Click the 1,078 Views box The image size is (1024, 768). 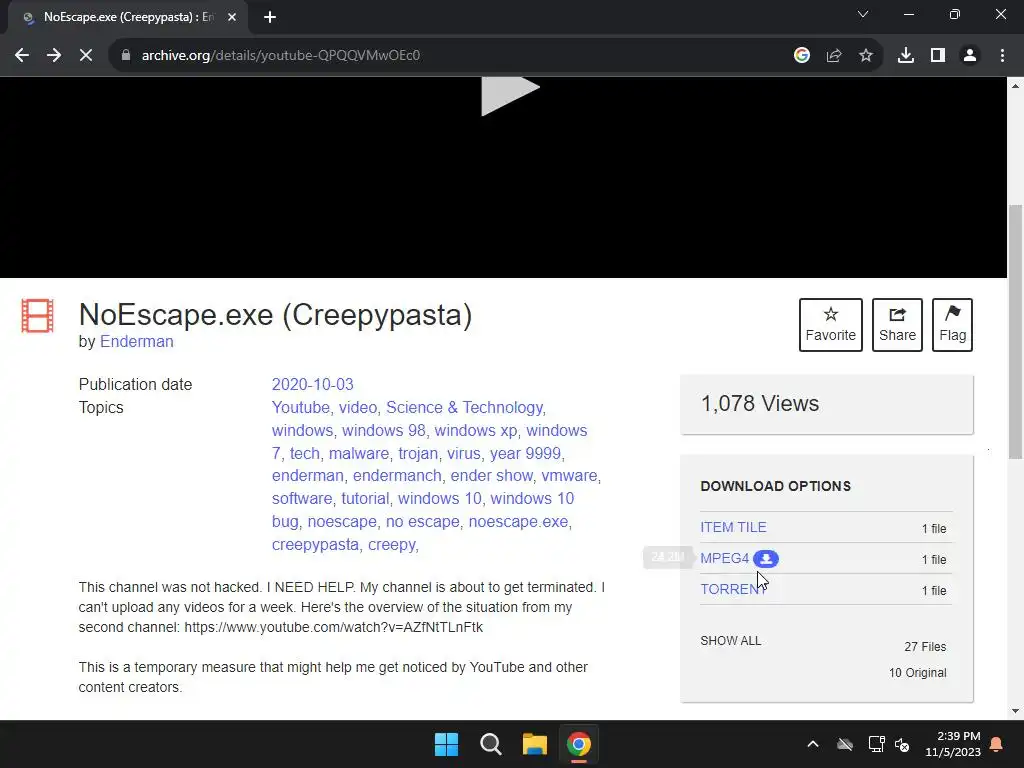pyautogui.click(x=827, y=404)
